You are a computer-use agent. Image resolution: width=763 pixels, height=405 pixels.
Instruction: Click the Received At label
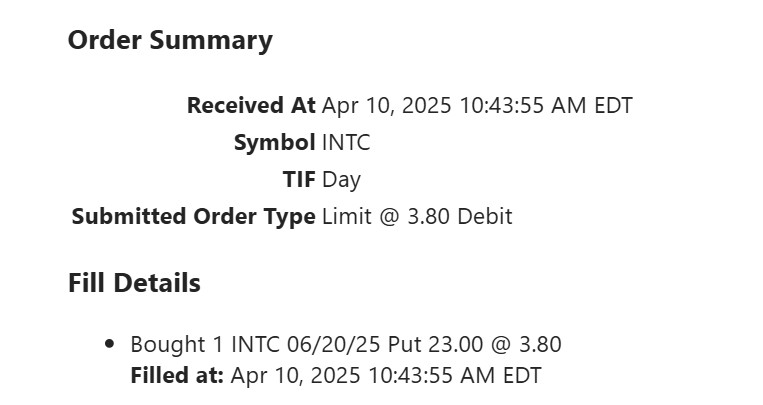[251, 105]
